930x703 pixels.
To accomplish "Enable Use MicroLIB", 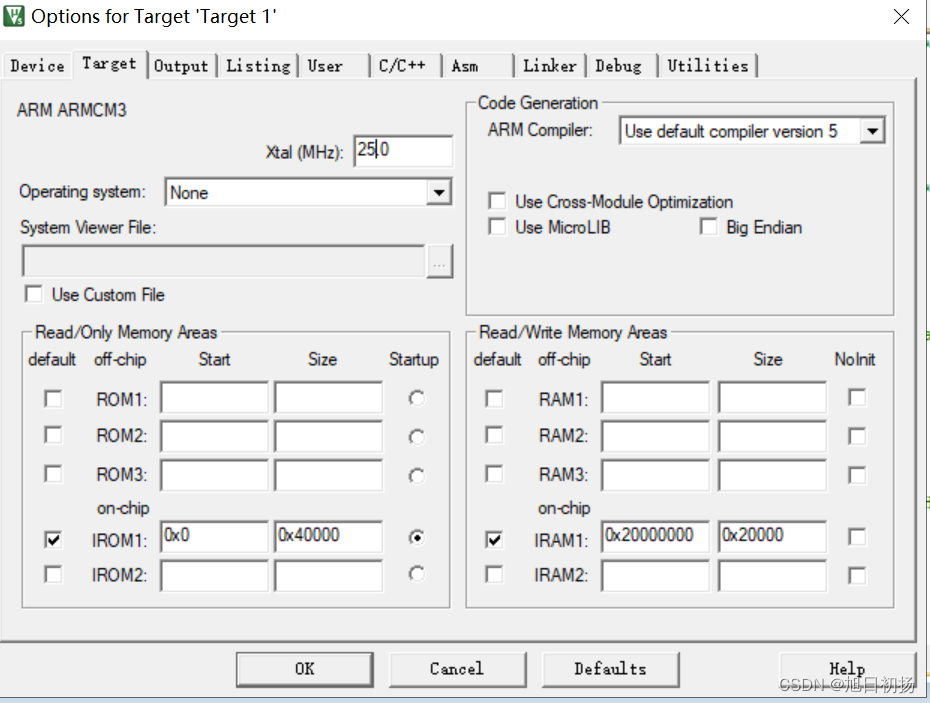I will [497, 227].
